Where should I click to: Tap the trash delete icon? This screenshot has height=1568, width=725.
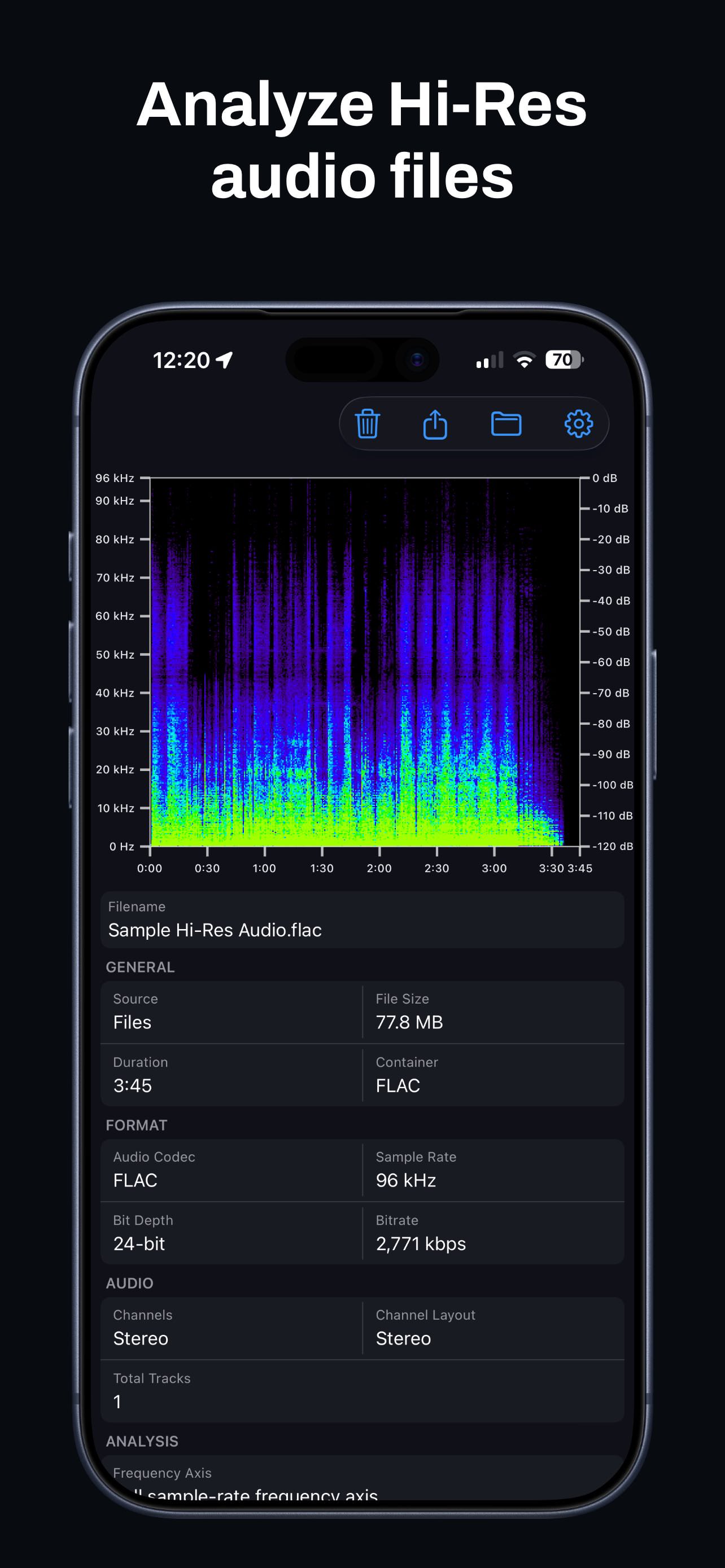(x=367, y=424)
